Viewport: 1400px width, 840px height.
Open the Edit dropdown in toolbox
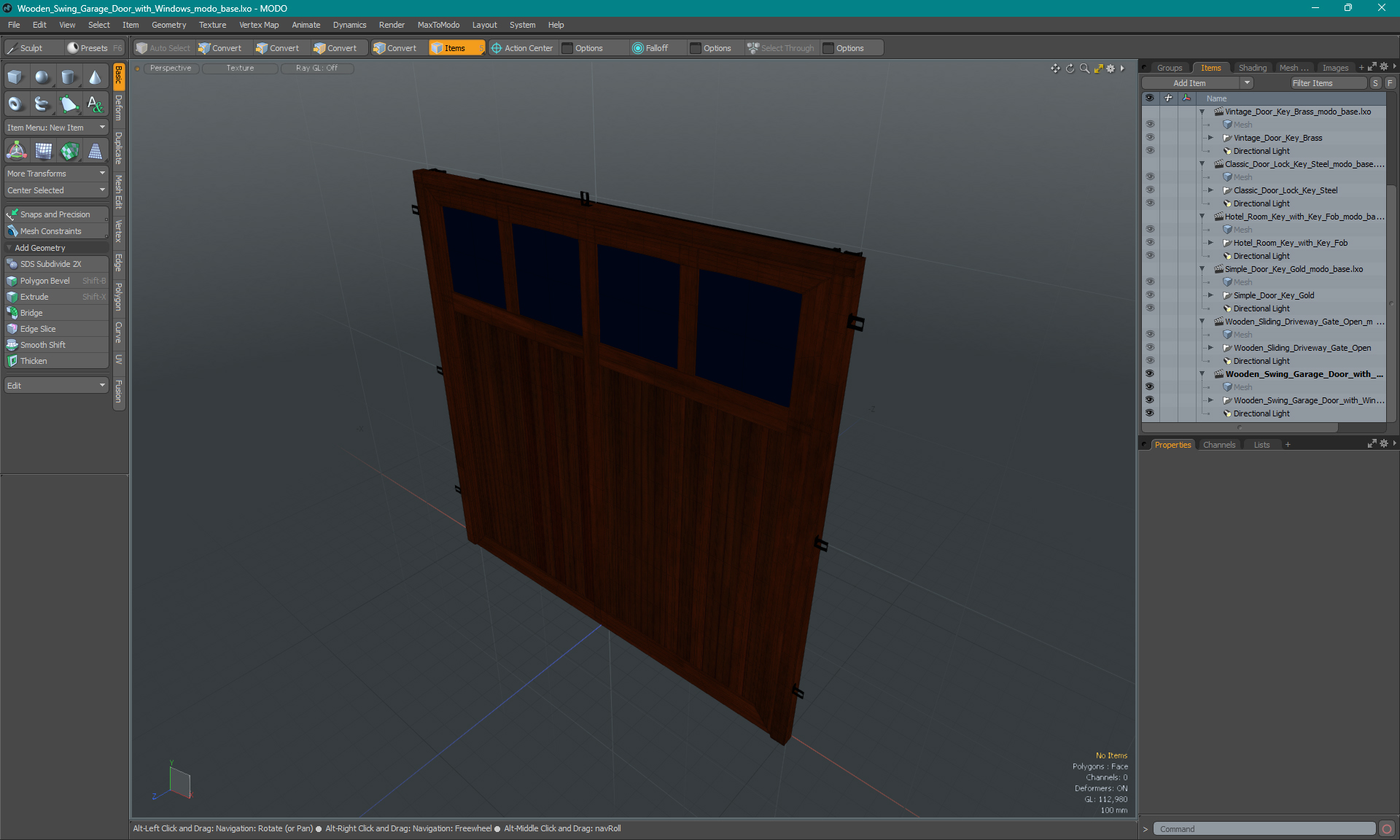pyautogui.click(x=56, y=386)
